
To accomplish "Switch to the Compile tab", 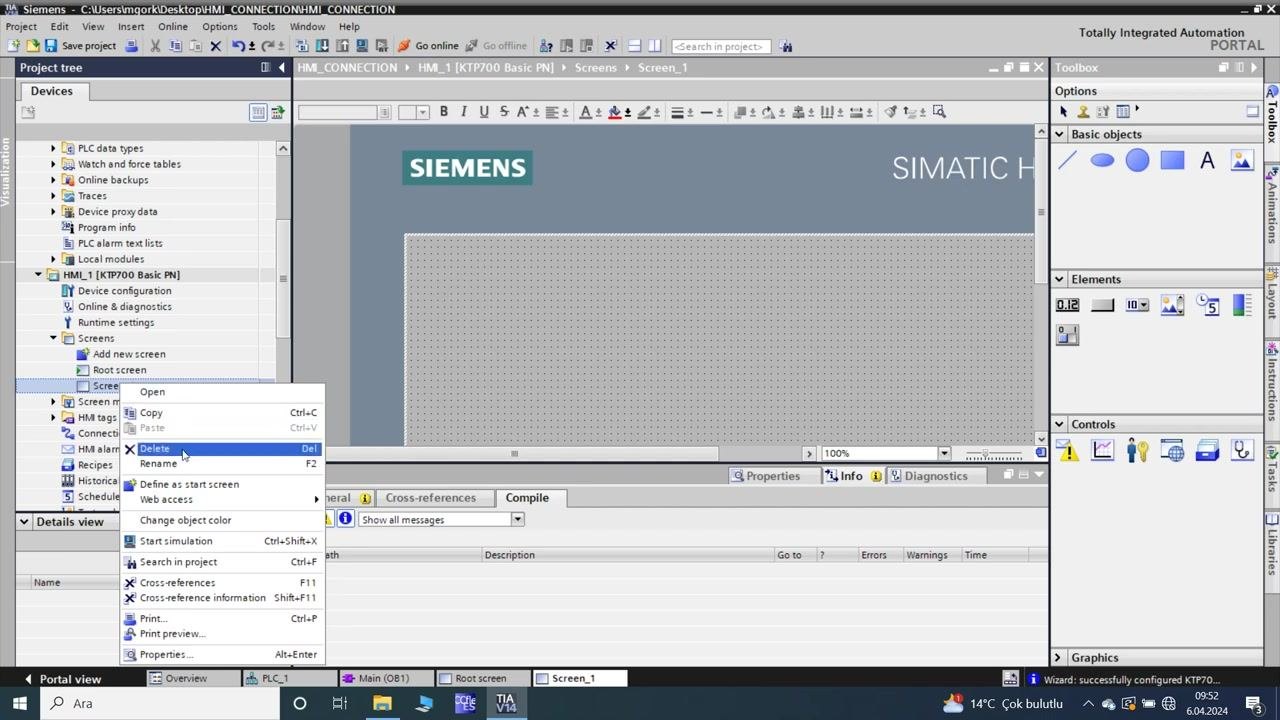I will [x=527, y=498].
